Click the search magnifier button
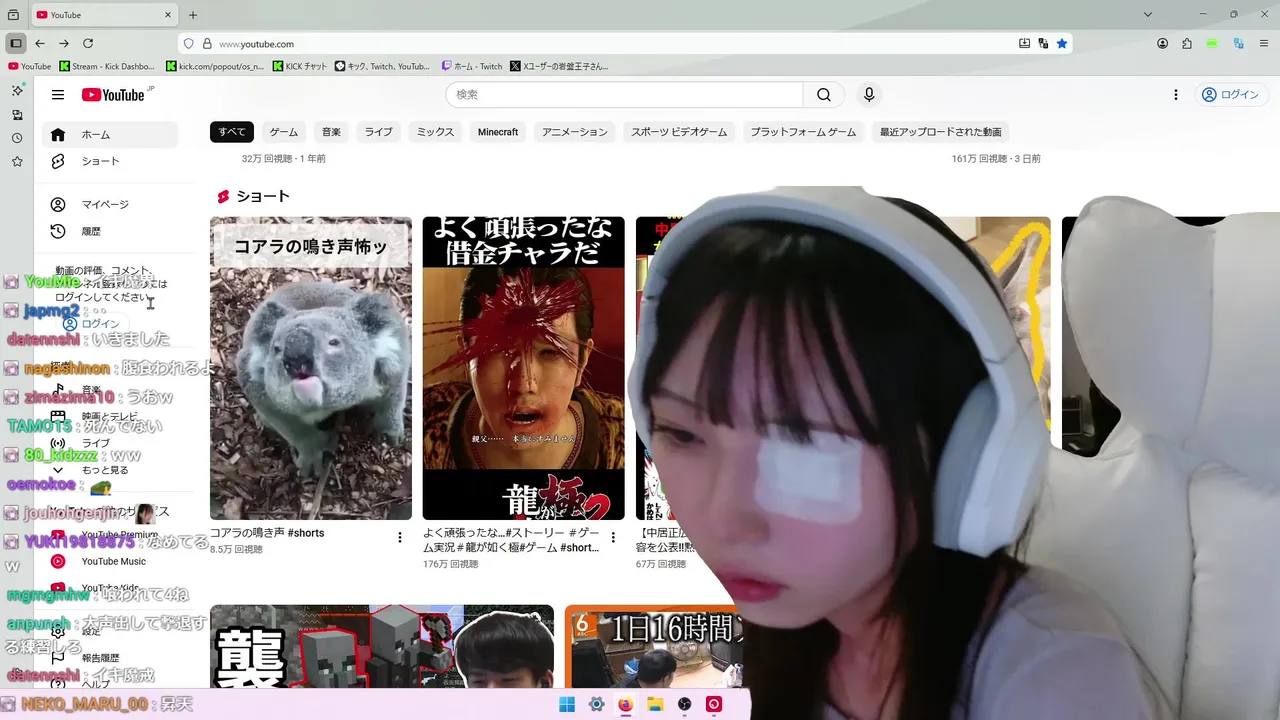 [824, 95]
